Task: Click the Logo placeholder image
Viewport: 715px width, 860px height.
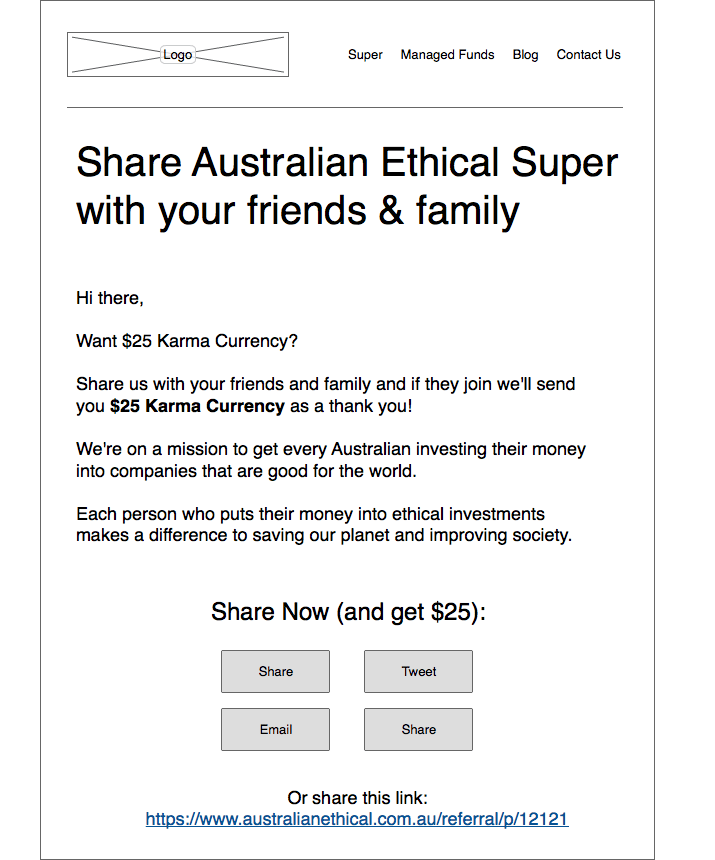Action: click(178, 54)
